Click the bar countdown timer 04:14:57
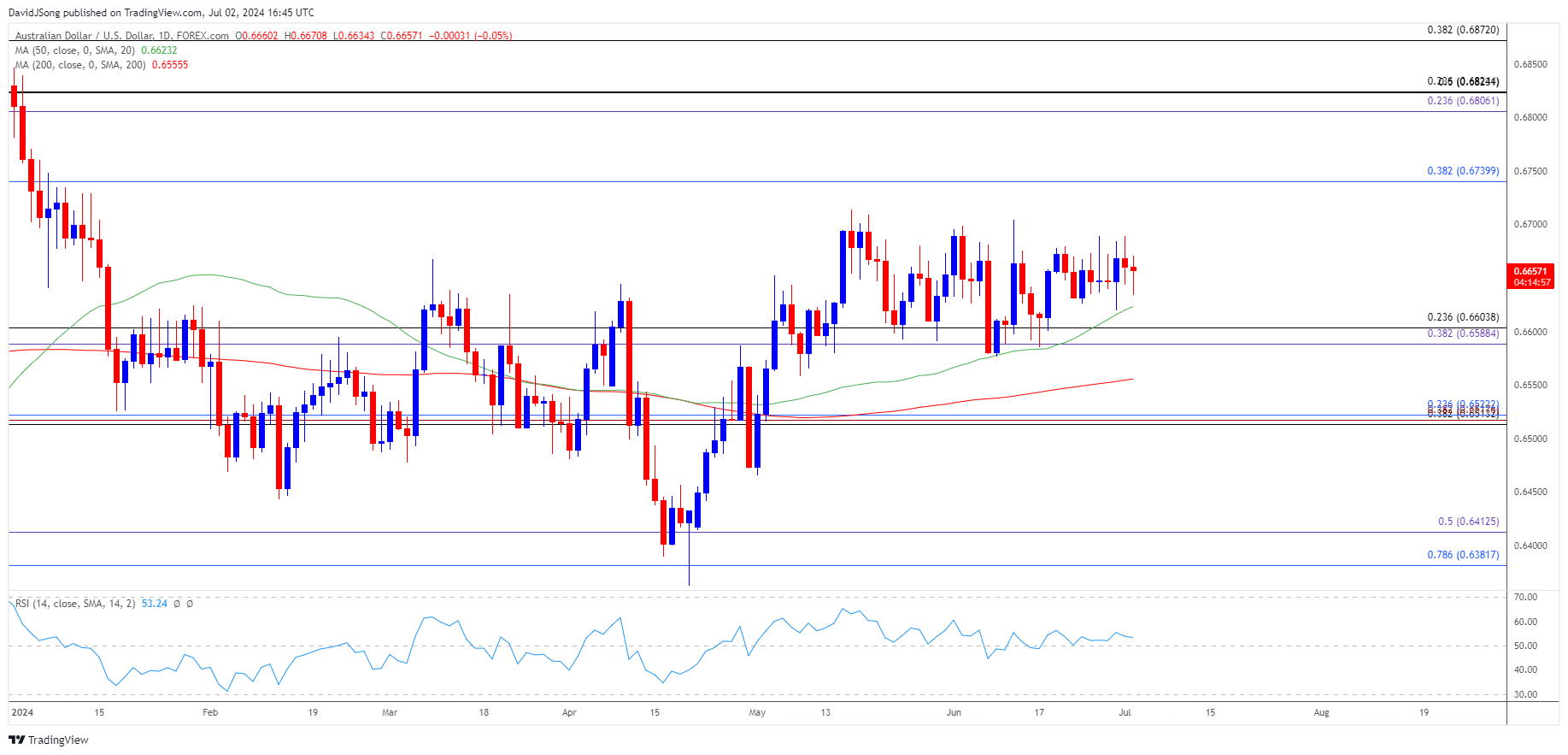Viewport: 1568px width, 755px height. click(1531, 282)
